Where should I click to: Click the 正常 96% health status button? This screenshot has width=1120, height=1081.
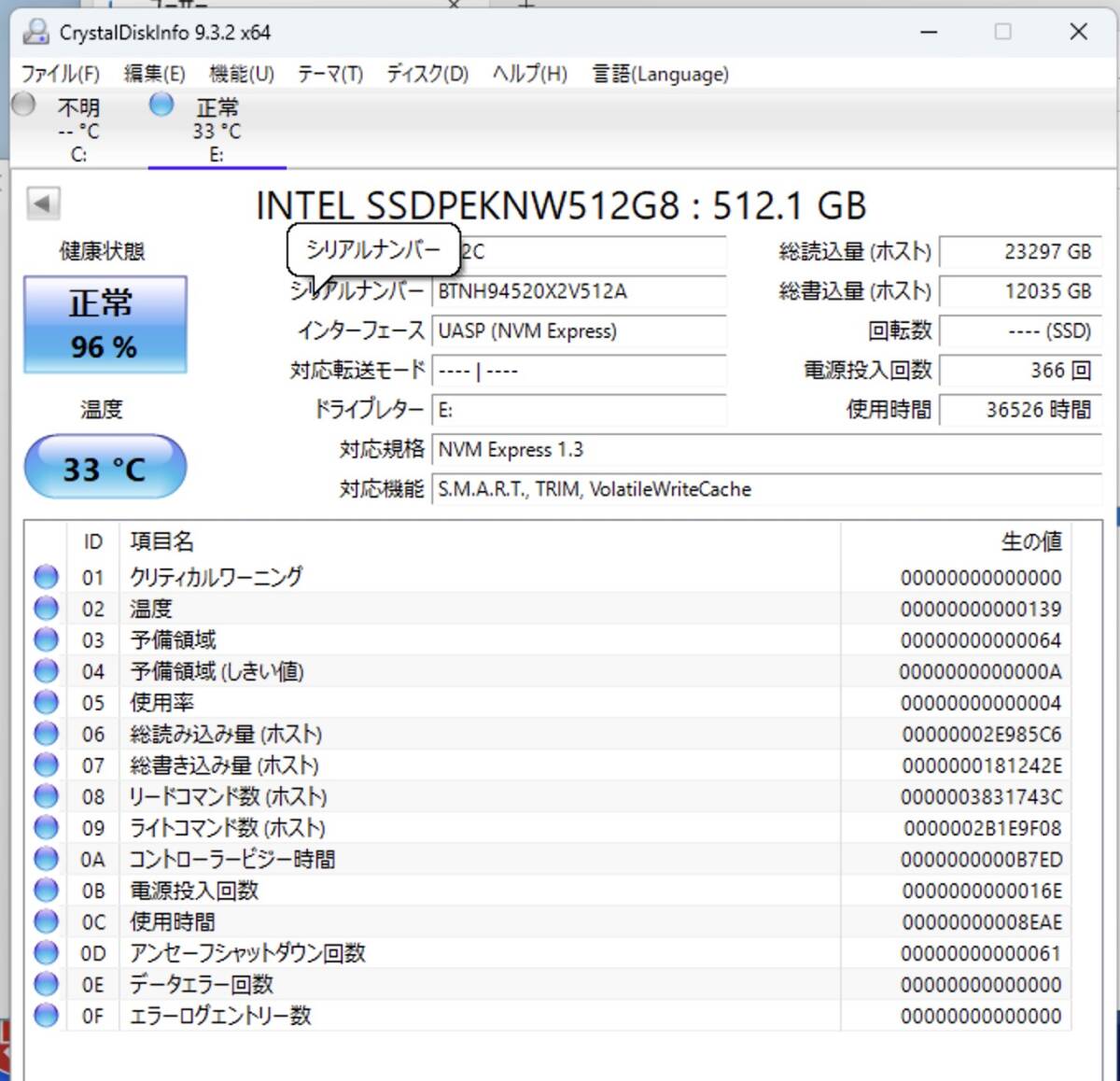105,324
